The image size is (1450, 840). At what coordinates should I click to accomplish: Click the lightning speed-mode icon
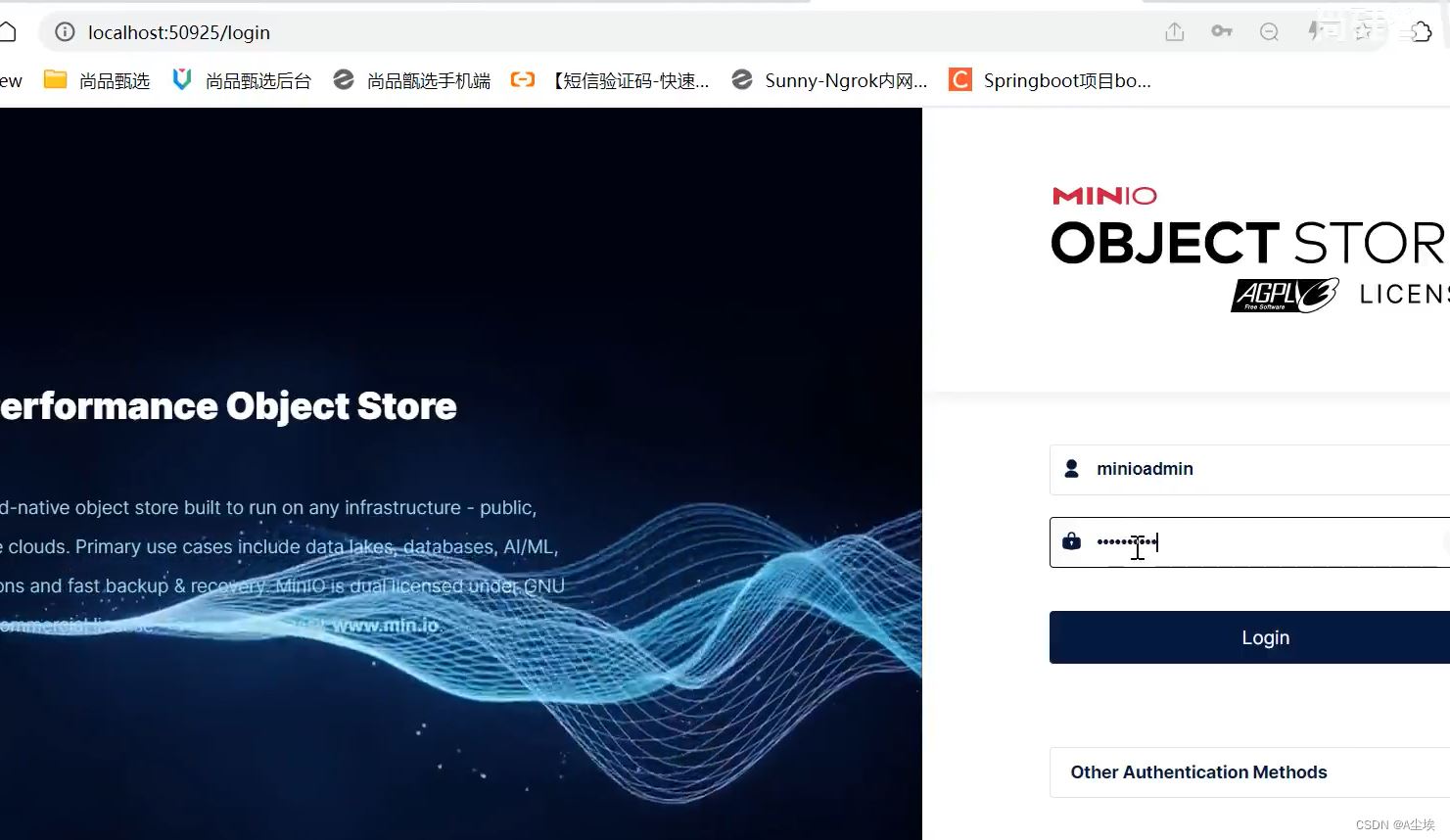coord(1317,30)
